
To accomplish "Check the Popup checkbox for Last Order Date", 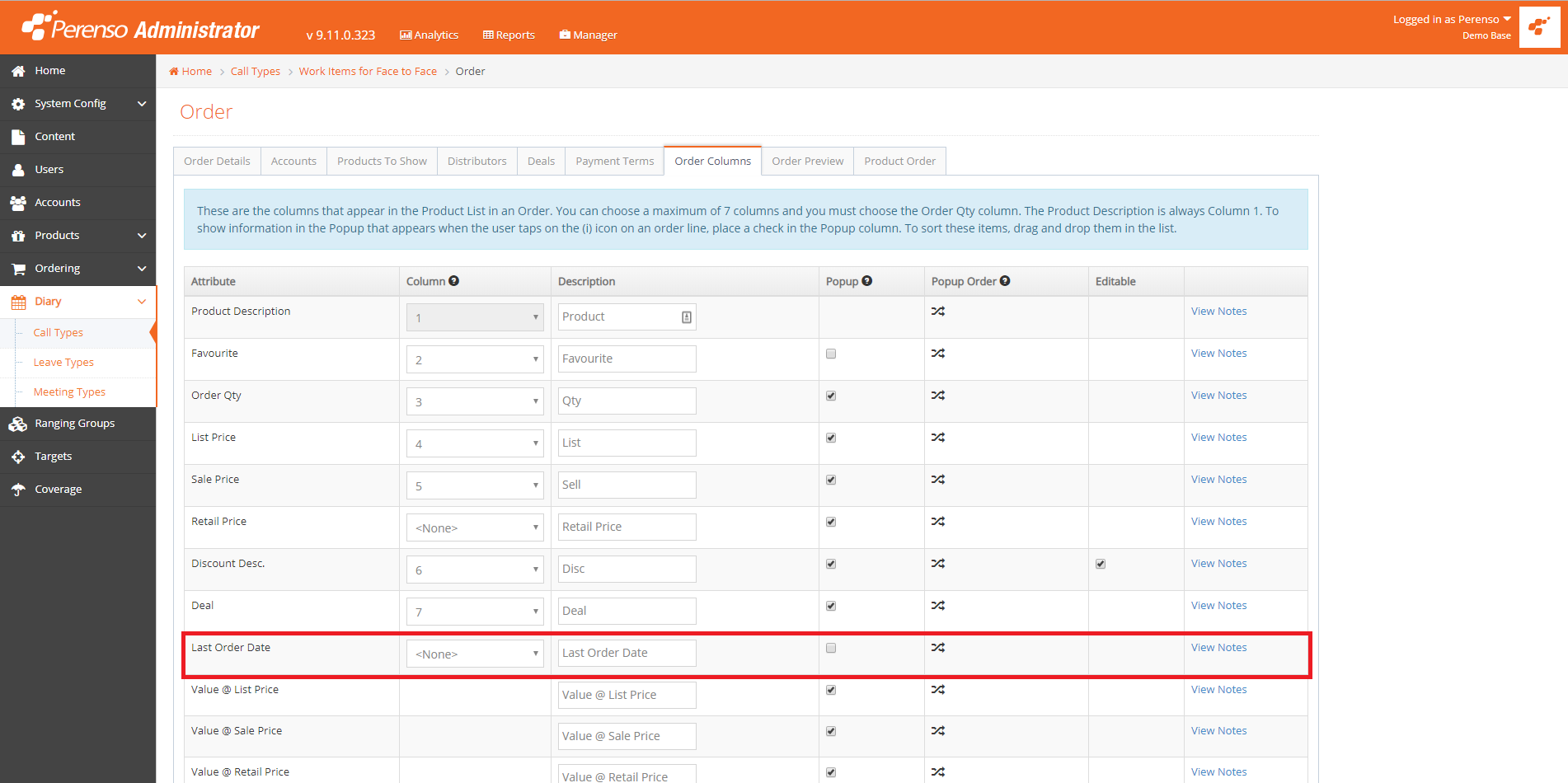I will (x=831, y=648).
